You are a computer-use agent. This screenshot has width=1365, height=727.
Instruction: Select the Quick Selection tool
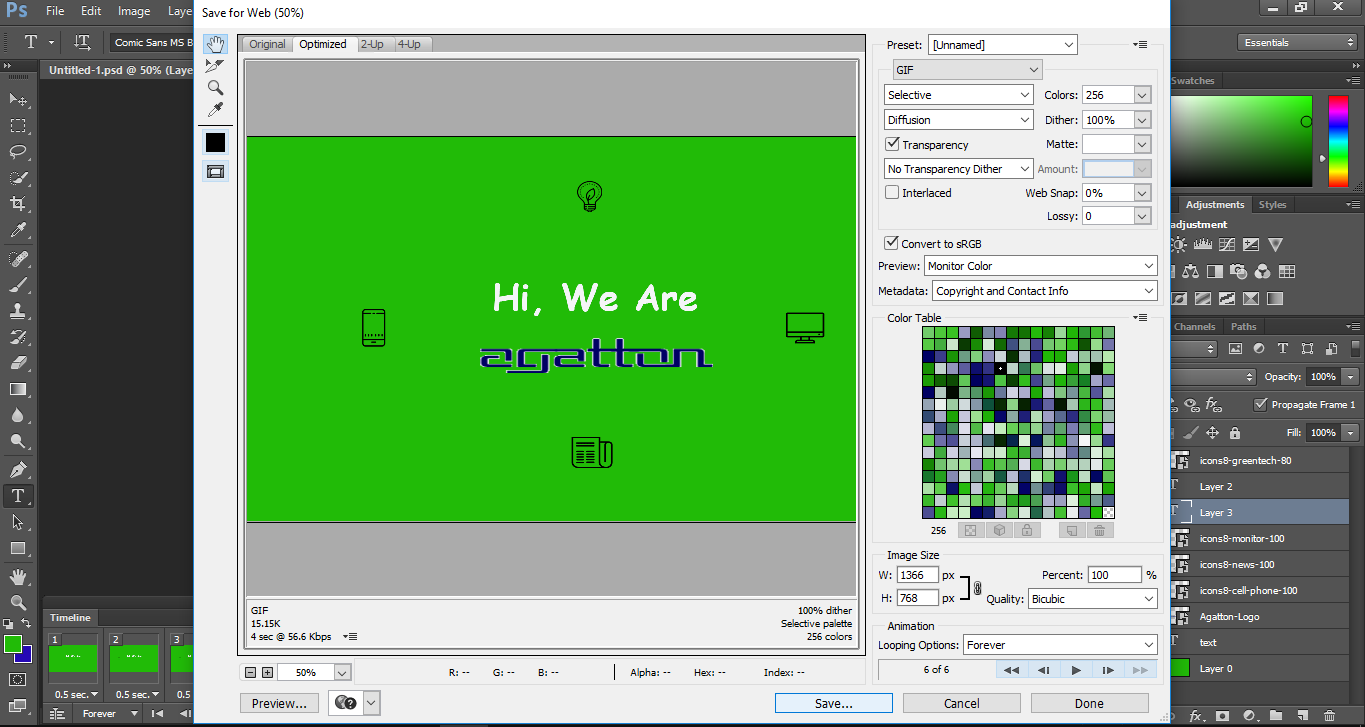pos(18,178)
